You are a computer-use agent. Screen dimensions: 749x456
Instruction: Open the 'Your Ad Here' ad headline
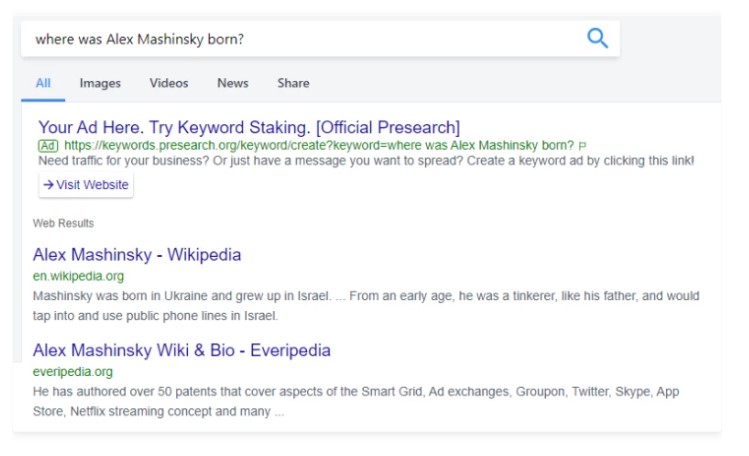[249, 127]
